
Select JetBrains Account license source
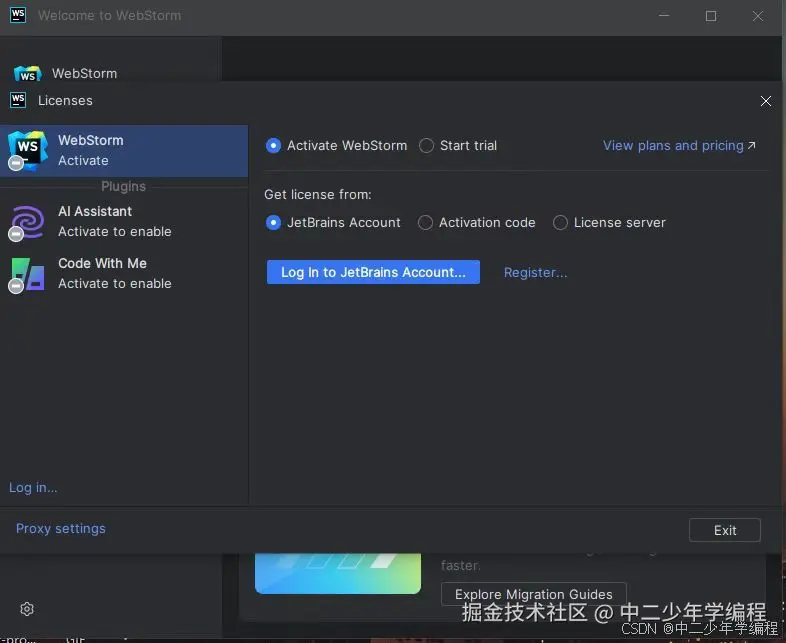click(333, 223)
